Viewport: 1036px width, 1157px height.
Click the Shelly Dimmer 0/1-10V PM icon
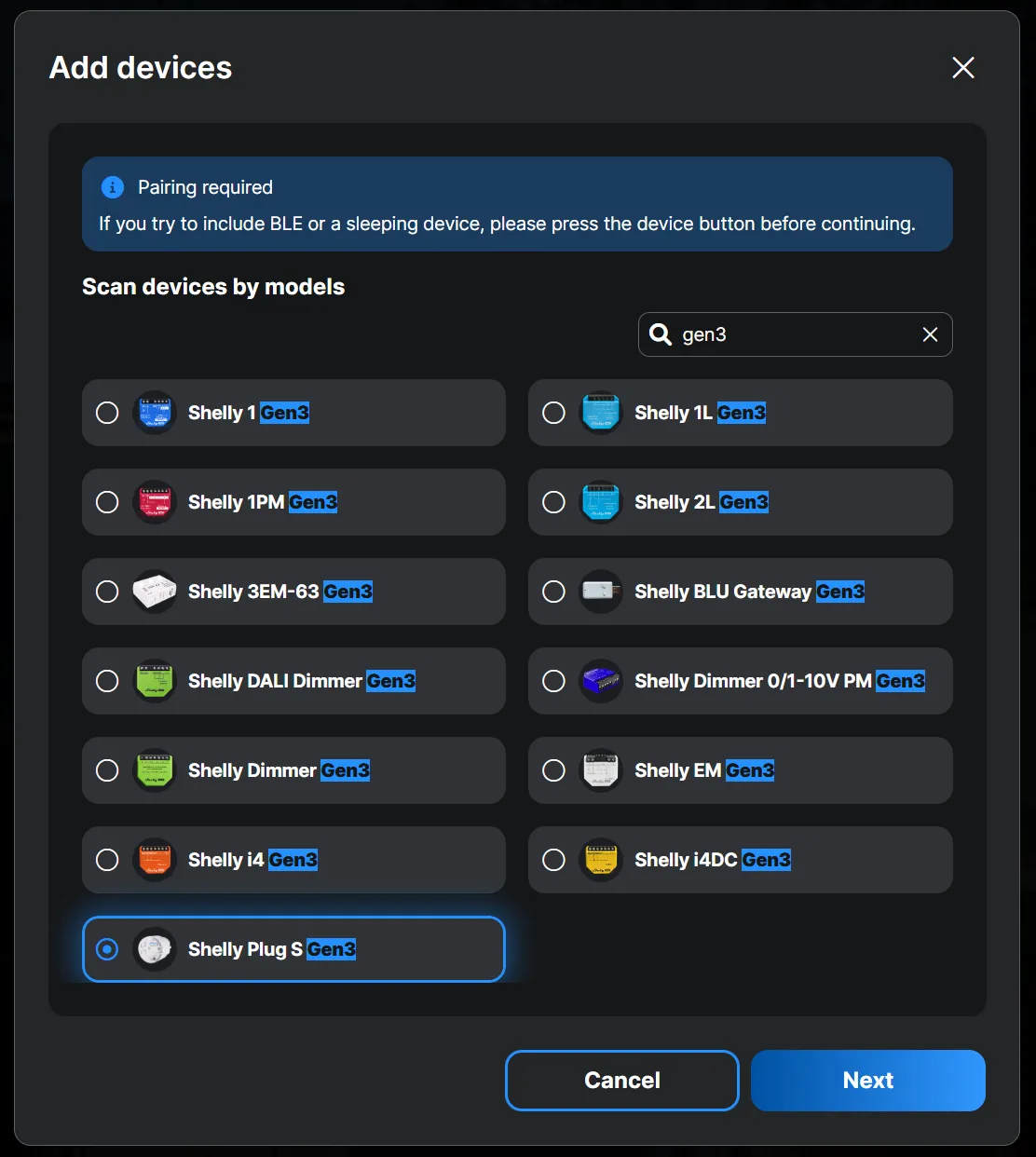[x=601, y=681]
